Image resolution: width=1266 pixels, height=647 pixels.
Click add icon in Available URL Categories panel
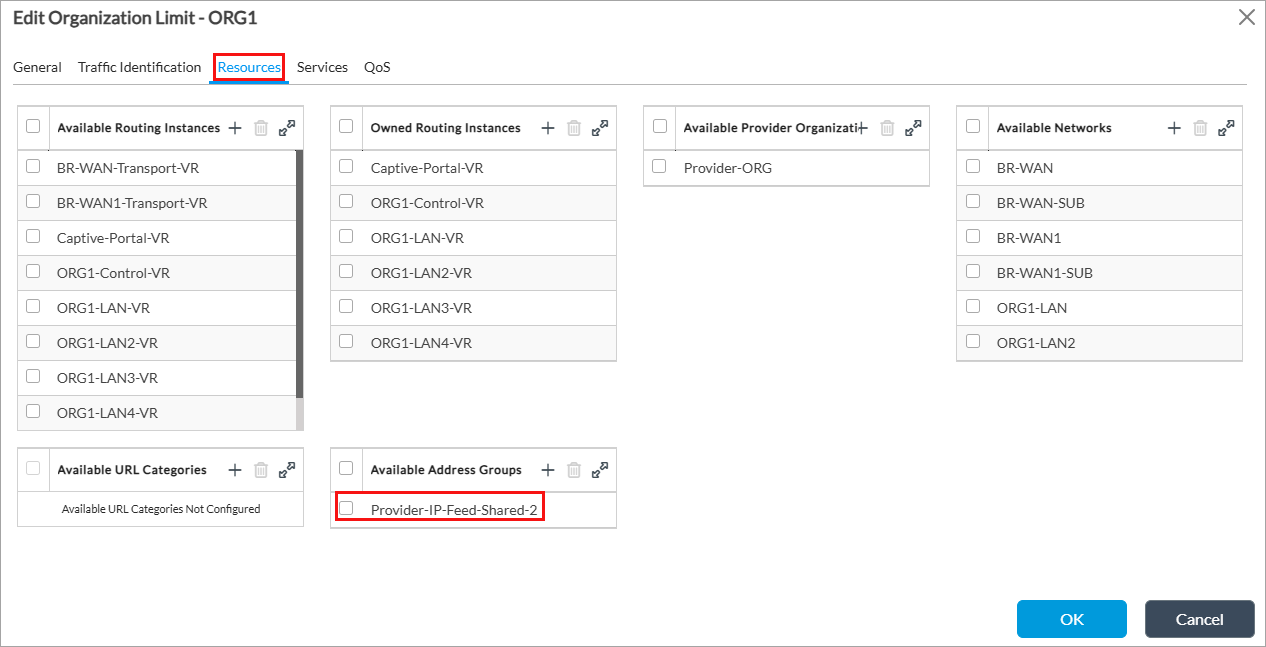(234, 469)
